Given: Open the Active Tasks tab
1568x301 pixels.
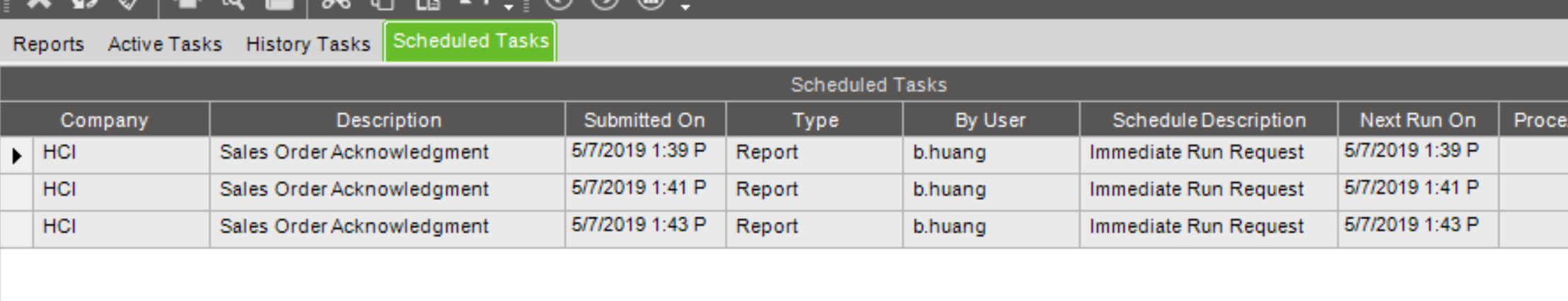Looking at the screenshot, I should (165, 44).
